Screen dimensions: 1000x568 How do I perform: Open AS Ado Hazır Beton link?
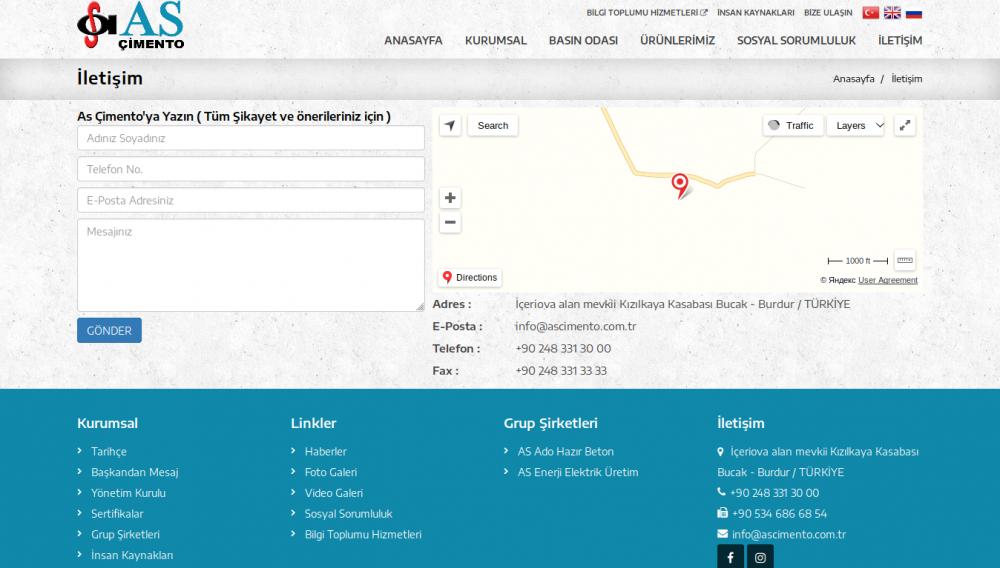[566, 451]
